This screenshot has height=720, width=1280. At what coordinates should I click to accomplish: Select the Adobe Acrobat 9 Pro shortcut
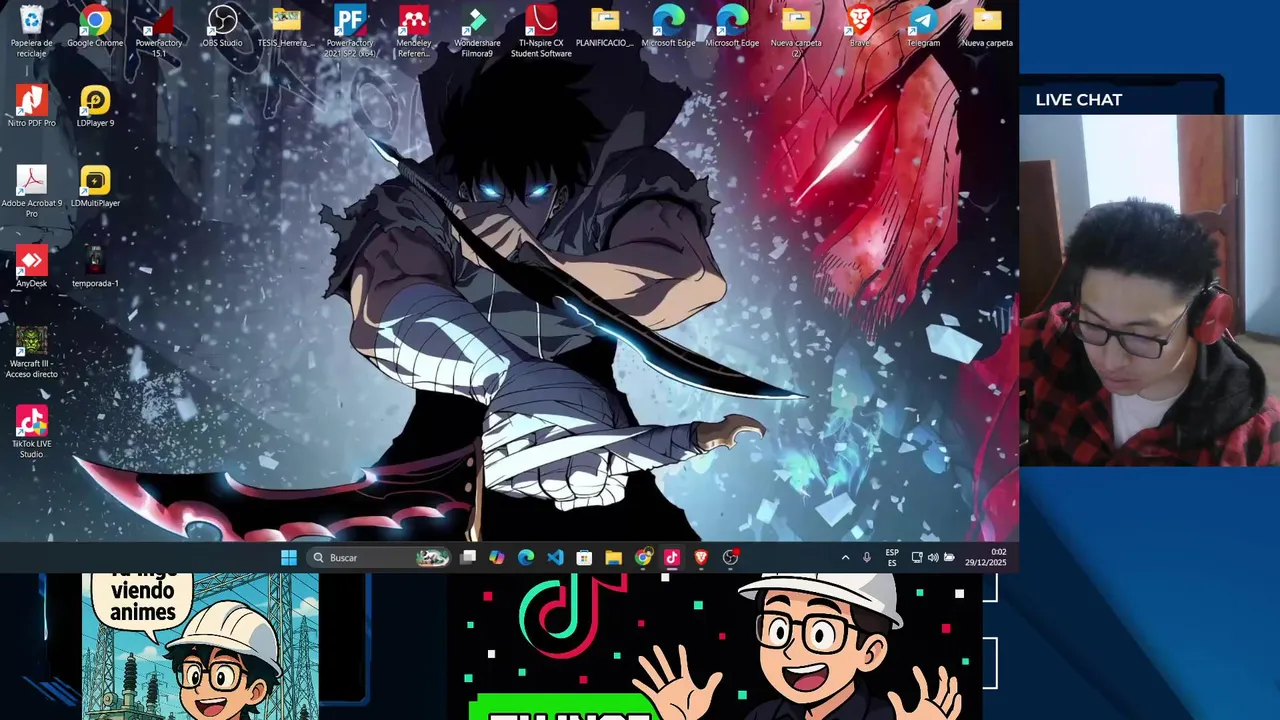pyautogui.click(x=31, y=191)
